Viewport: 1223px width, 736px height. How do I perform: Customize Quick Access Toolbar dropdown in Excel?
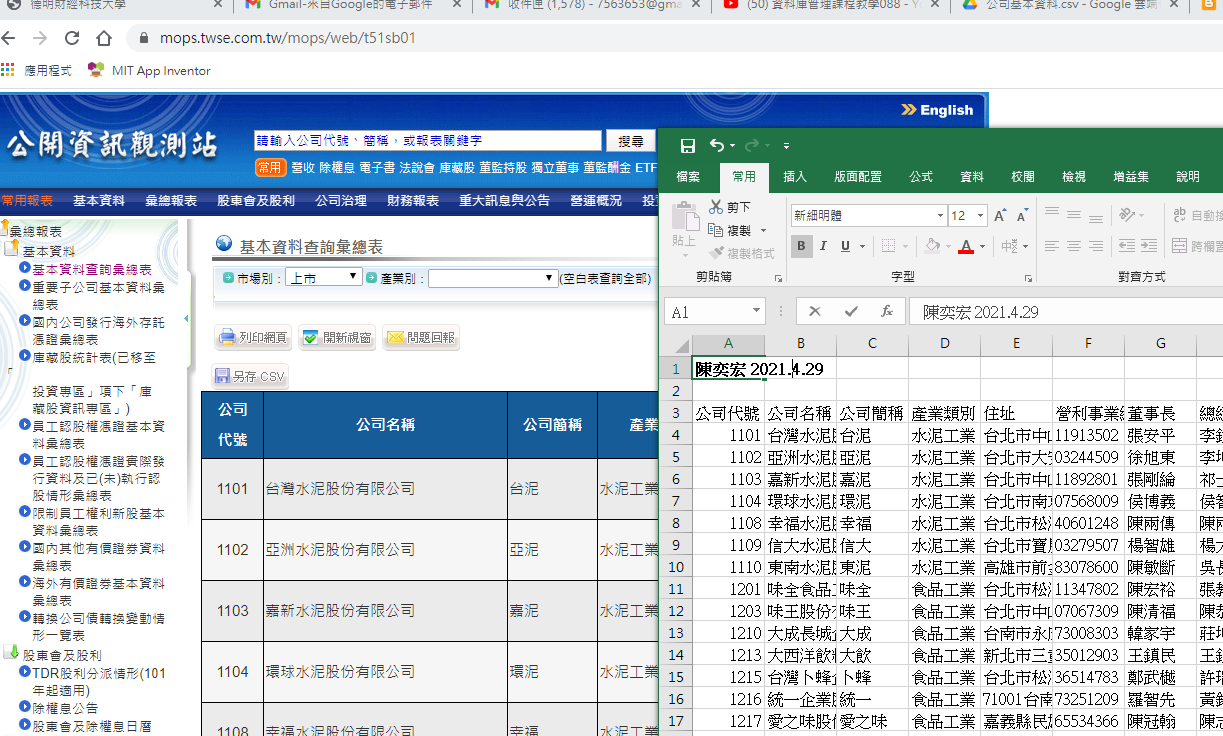click(786, 146)
